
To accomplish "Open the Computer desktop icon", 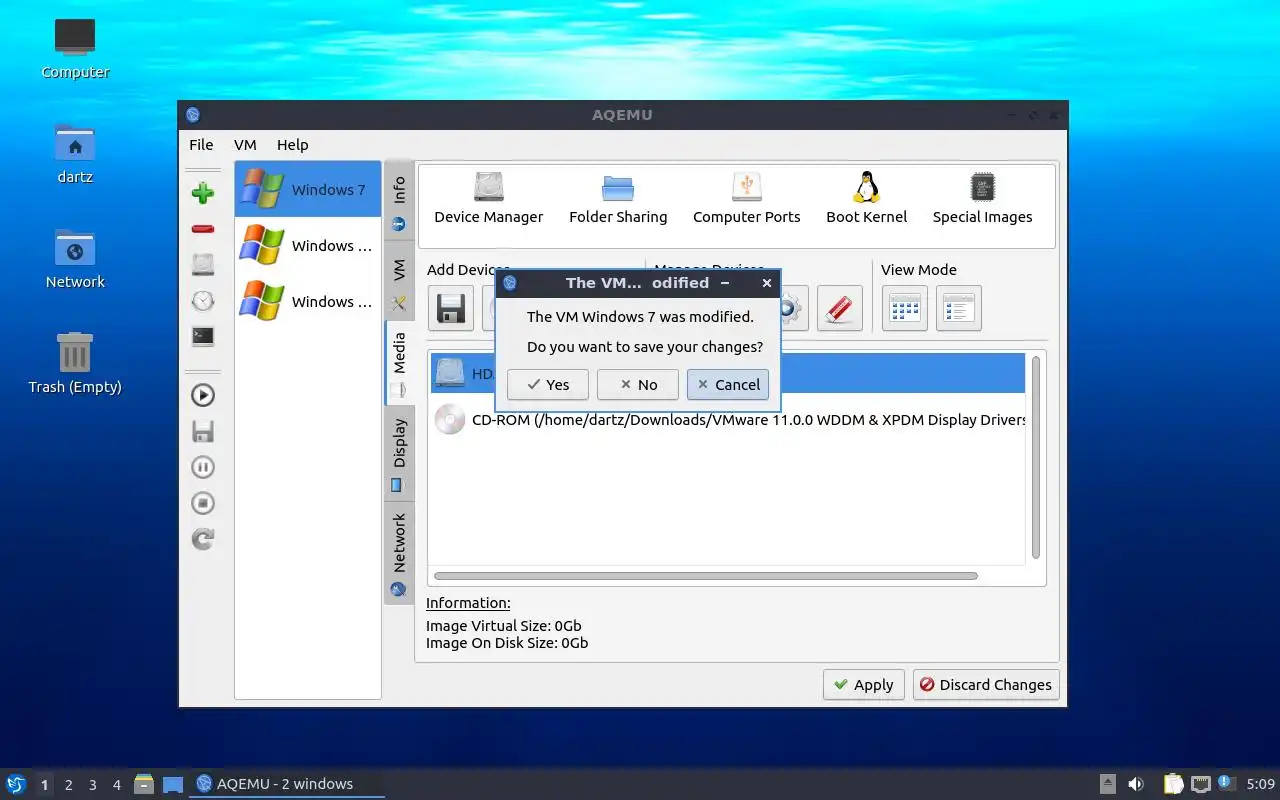I will tap(75, 48).
